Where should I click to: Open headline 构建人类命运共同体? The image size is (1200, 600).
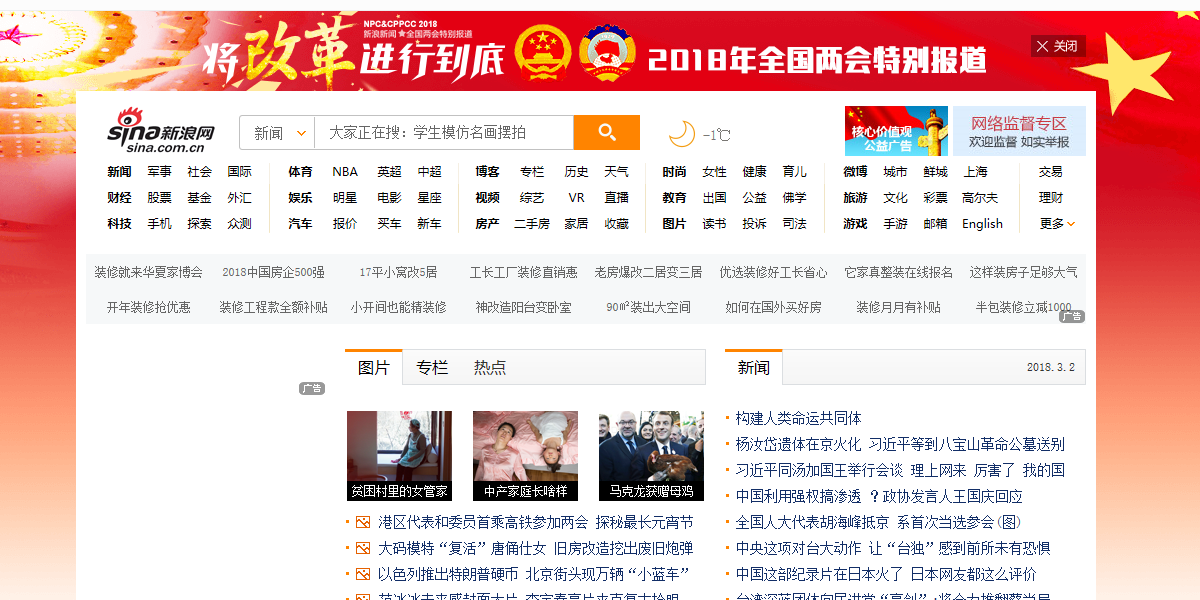click(798, 418)
